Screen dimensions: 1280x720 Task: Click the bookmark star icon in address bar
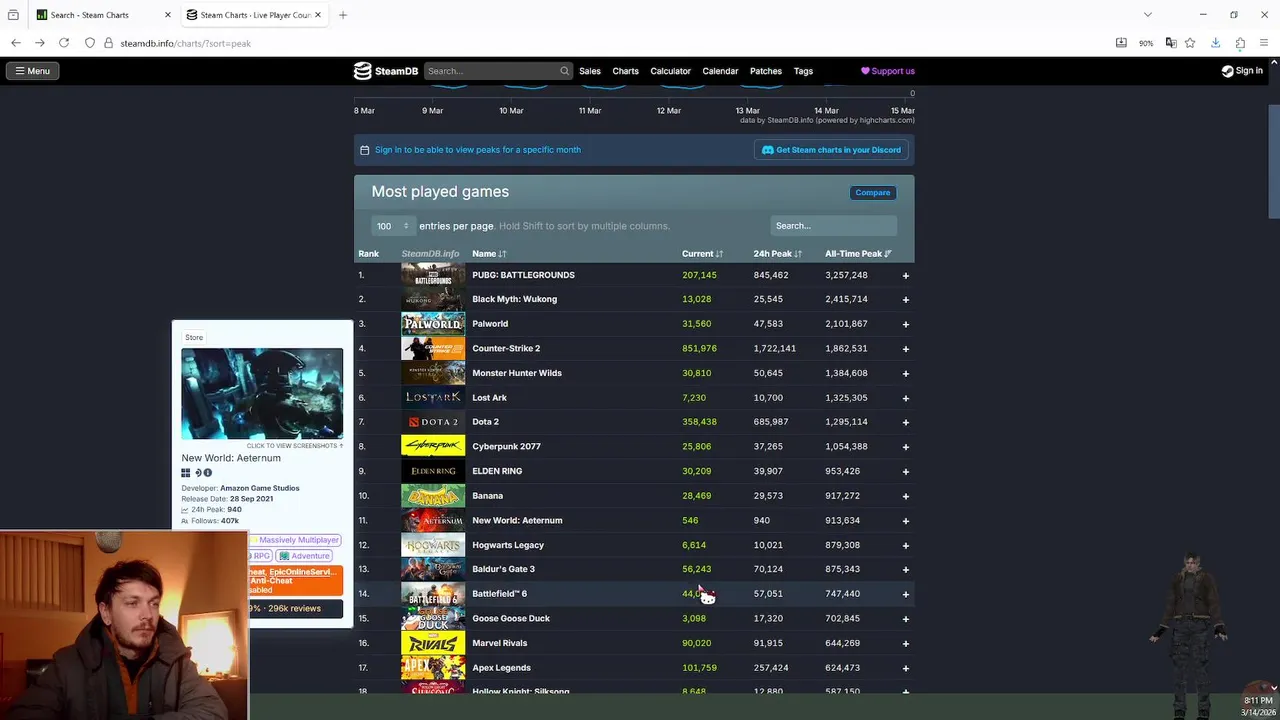[1190, 43]
